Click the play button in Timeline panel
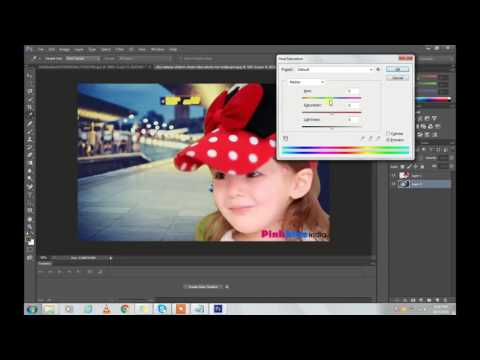Viewport: 480px width, 360px height. (60, 272)
